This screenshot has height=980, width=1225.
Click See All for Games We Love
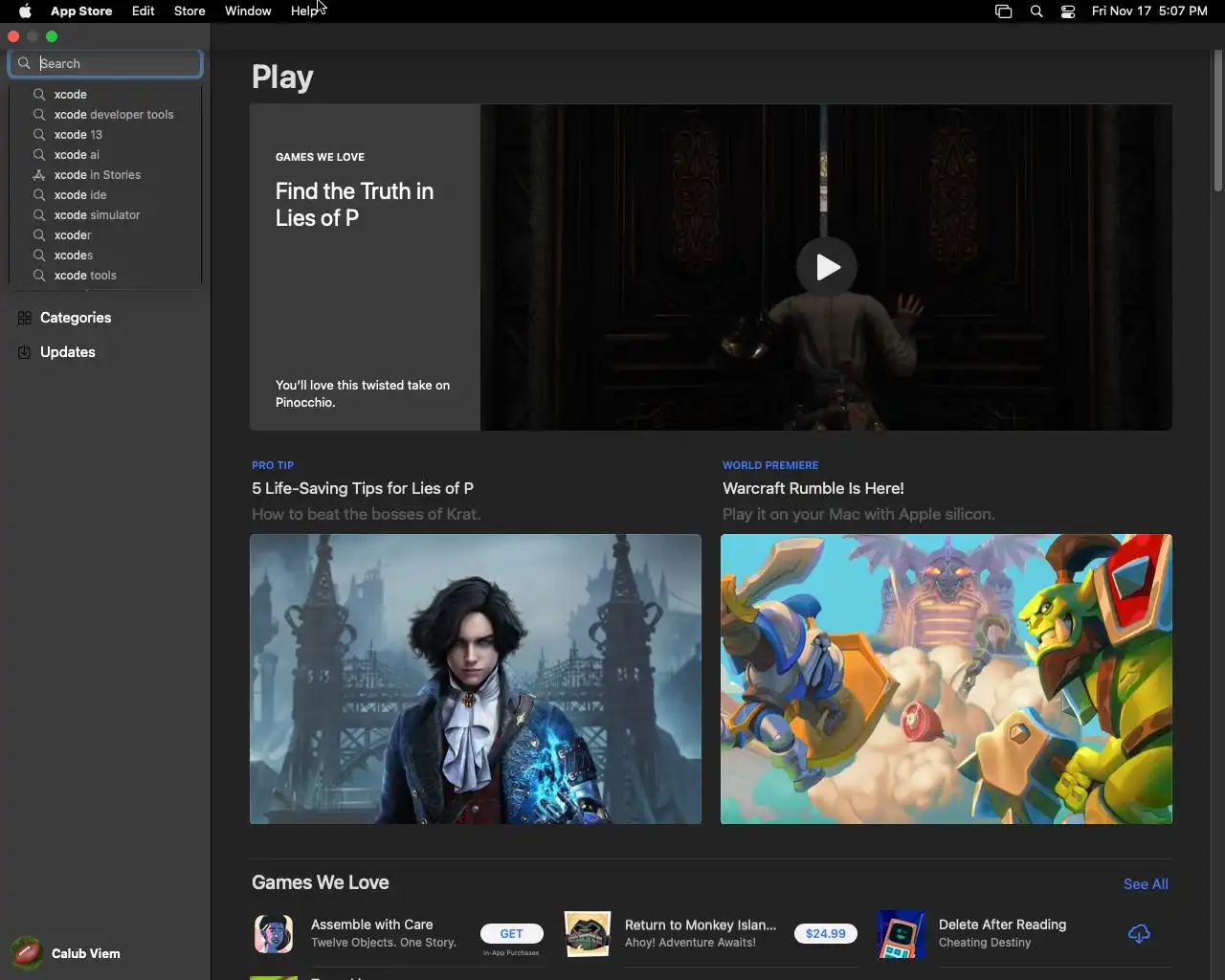[1146, 884]
